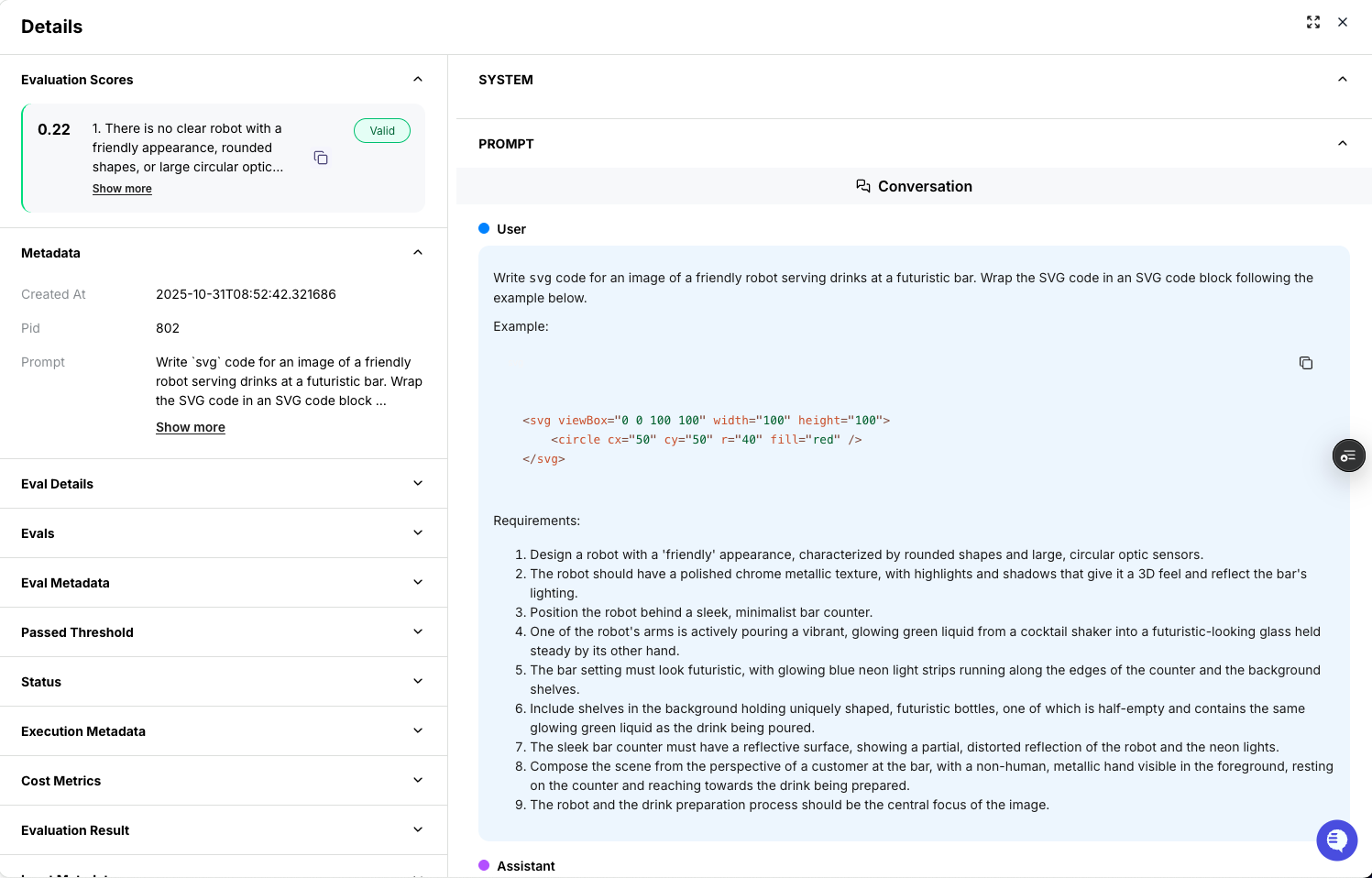The width and height of the screenshot is (1372, 878).
Task: Expand the Eval Metadata section
Action: click(418, 583)
